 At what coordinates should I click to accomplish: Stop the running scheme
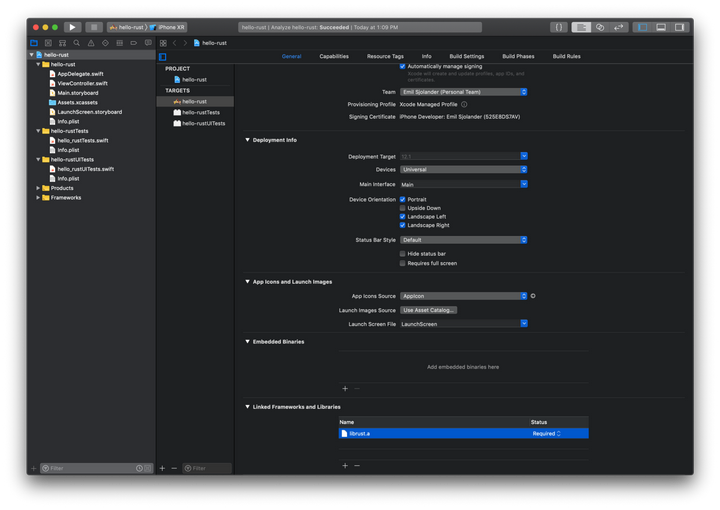tap(94, 28)
